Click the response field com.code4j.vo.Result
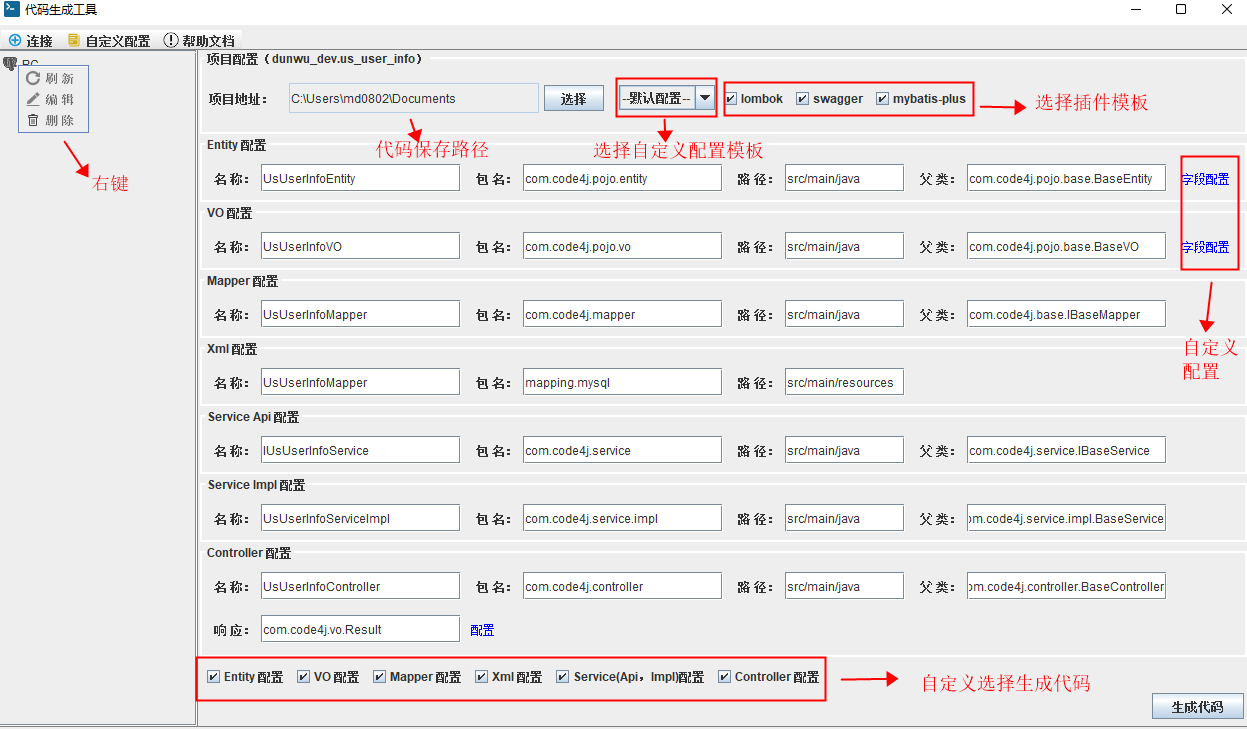 (x=360, y=629)
